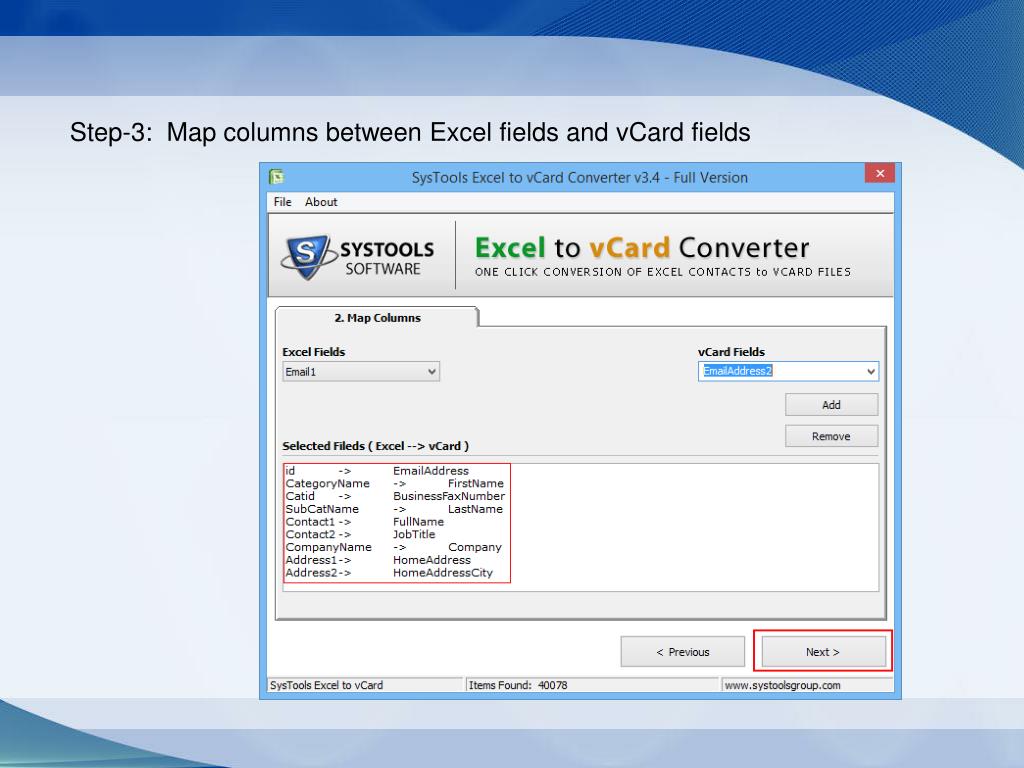Click the Add button
Screen dimensions: 1024x768
point(831,405)
